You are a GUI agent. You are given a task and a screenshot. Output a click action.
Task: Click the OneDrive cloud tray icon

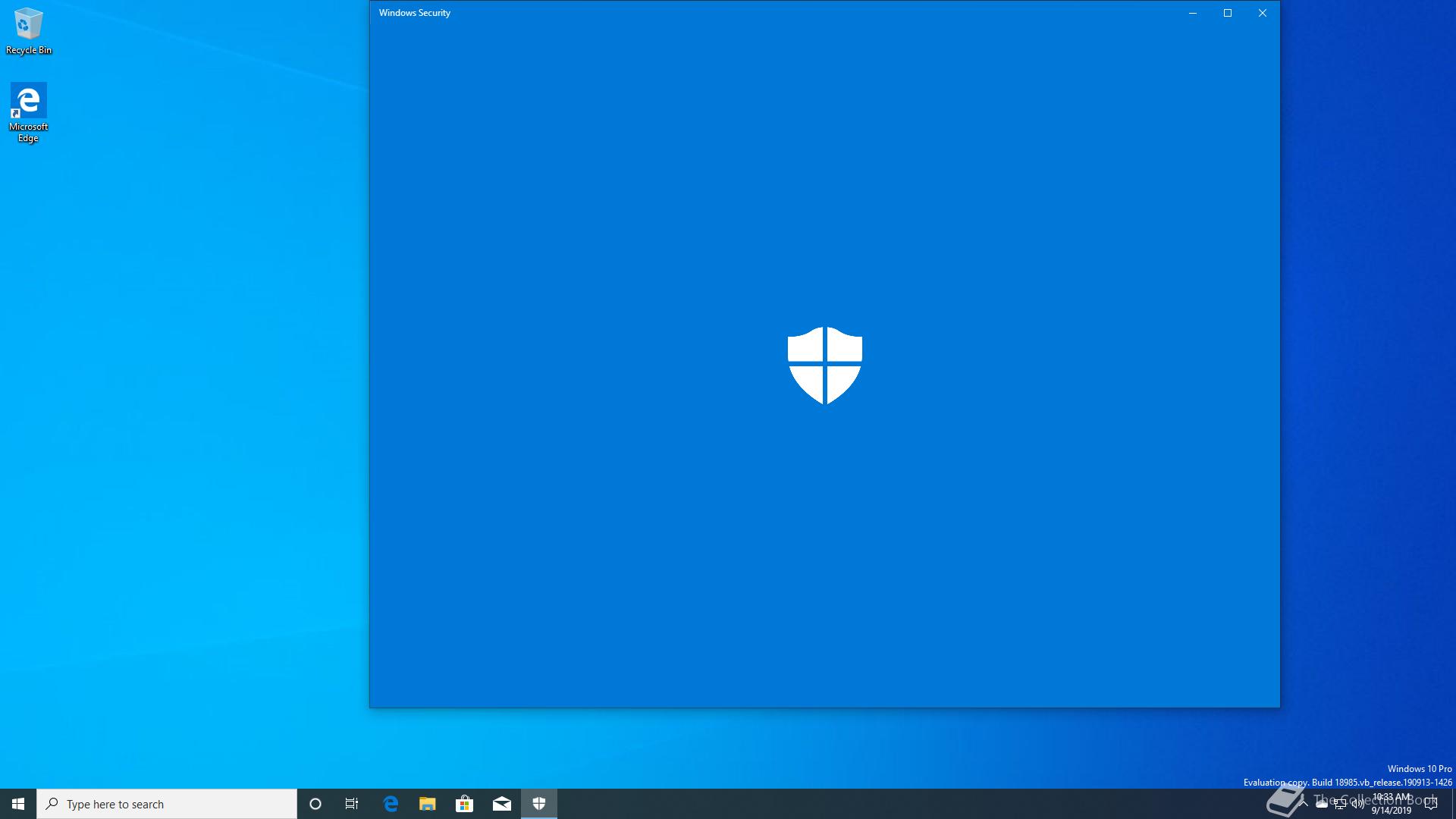[1322, 804]
